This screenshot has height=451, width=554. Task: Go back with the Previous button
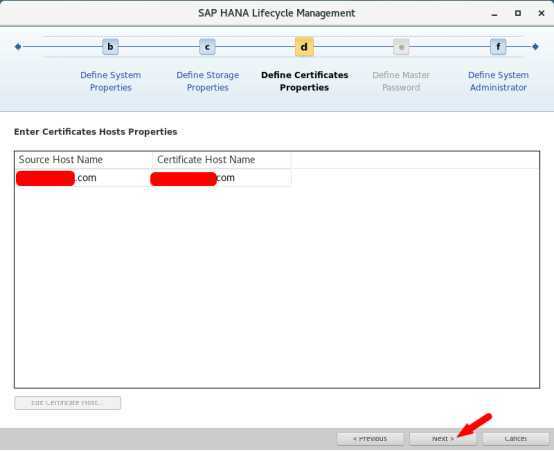tap(370, 439)
